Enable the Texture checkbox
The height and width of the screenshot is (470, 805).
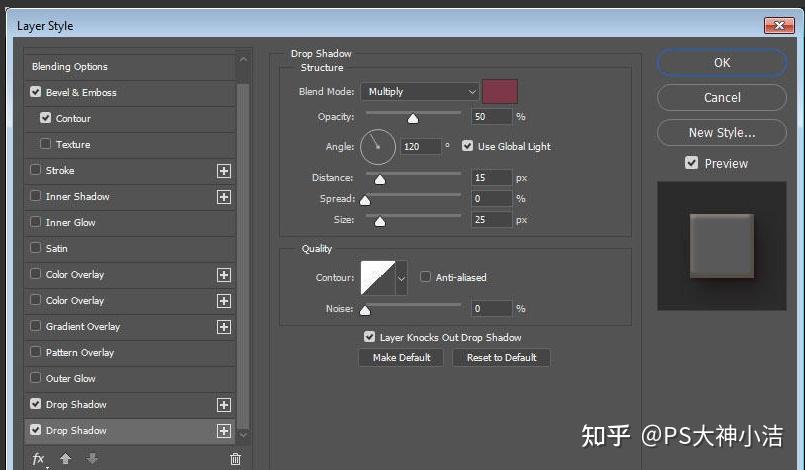click(46, 144)
